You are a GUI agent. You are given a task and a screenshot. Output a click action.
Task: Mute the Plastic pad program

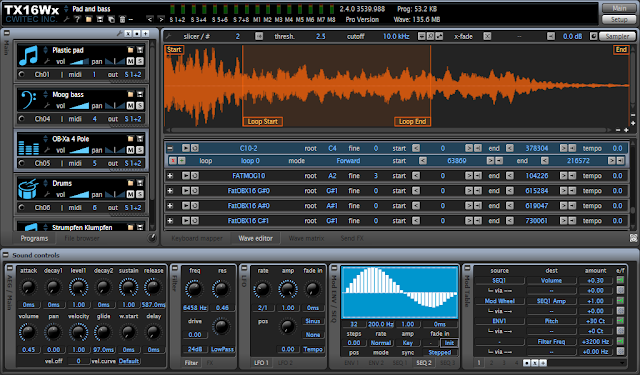130,61
